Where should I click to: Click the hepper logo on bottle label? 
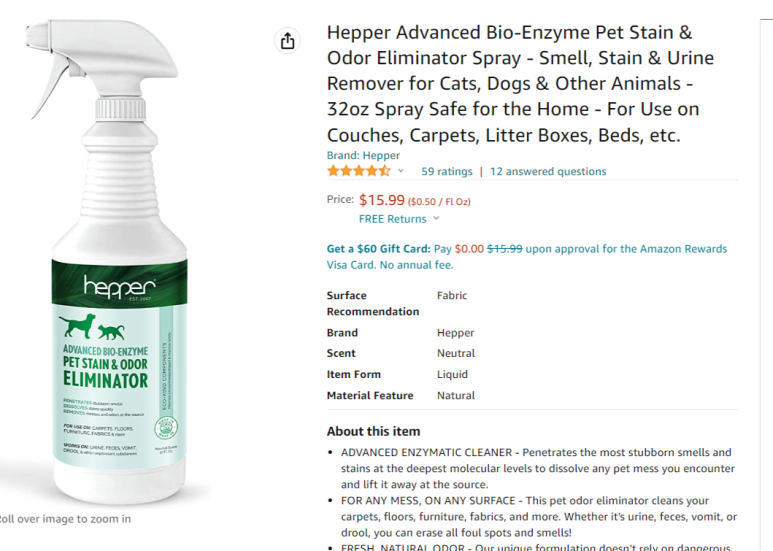point(119,287)
